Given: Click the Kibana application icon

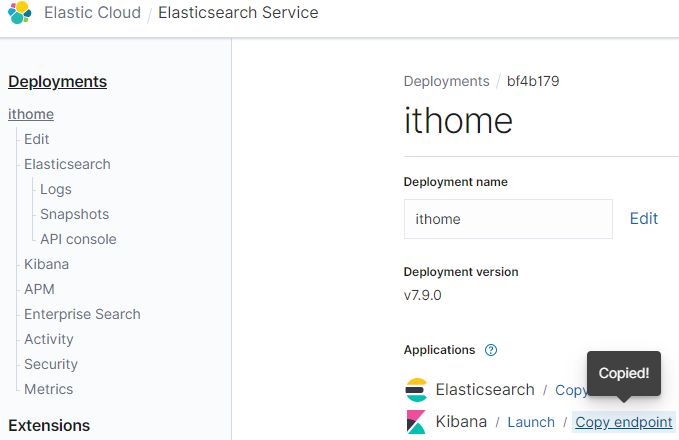Looking at the screenshot, I should pyautogui.click(x=416, y=422).
